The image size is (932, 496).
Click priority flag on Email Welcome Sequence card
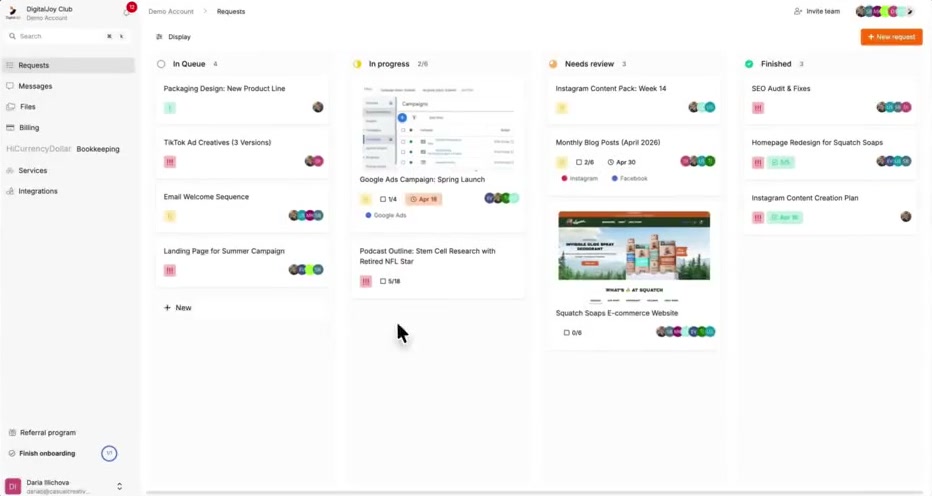[x=169, y=216]
